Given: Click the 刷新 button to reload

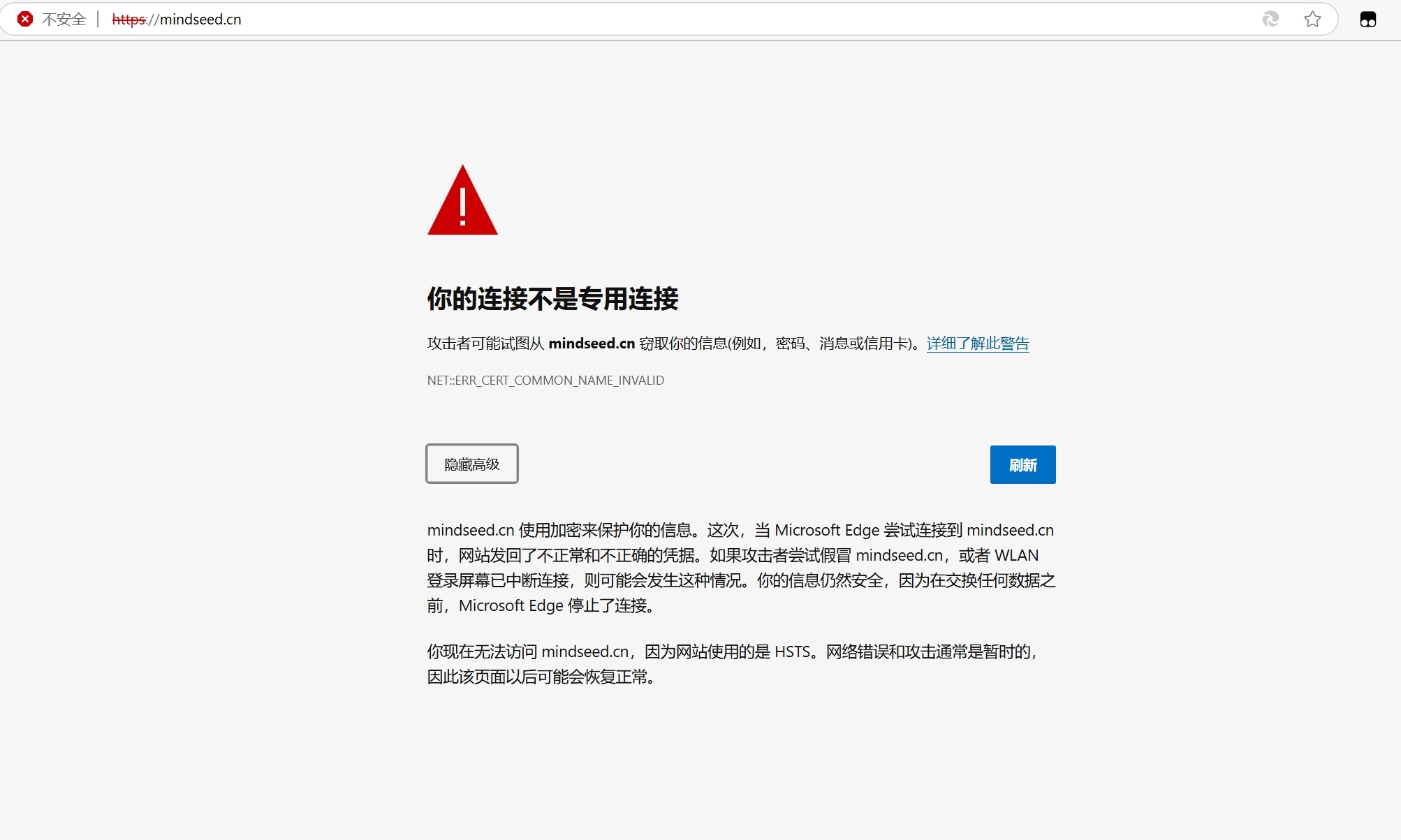Looking at the screenshot, I should click(x=1022, y=464).
